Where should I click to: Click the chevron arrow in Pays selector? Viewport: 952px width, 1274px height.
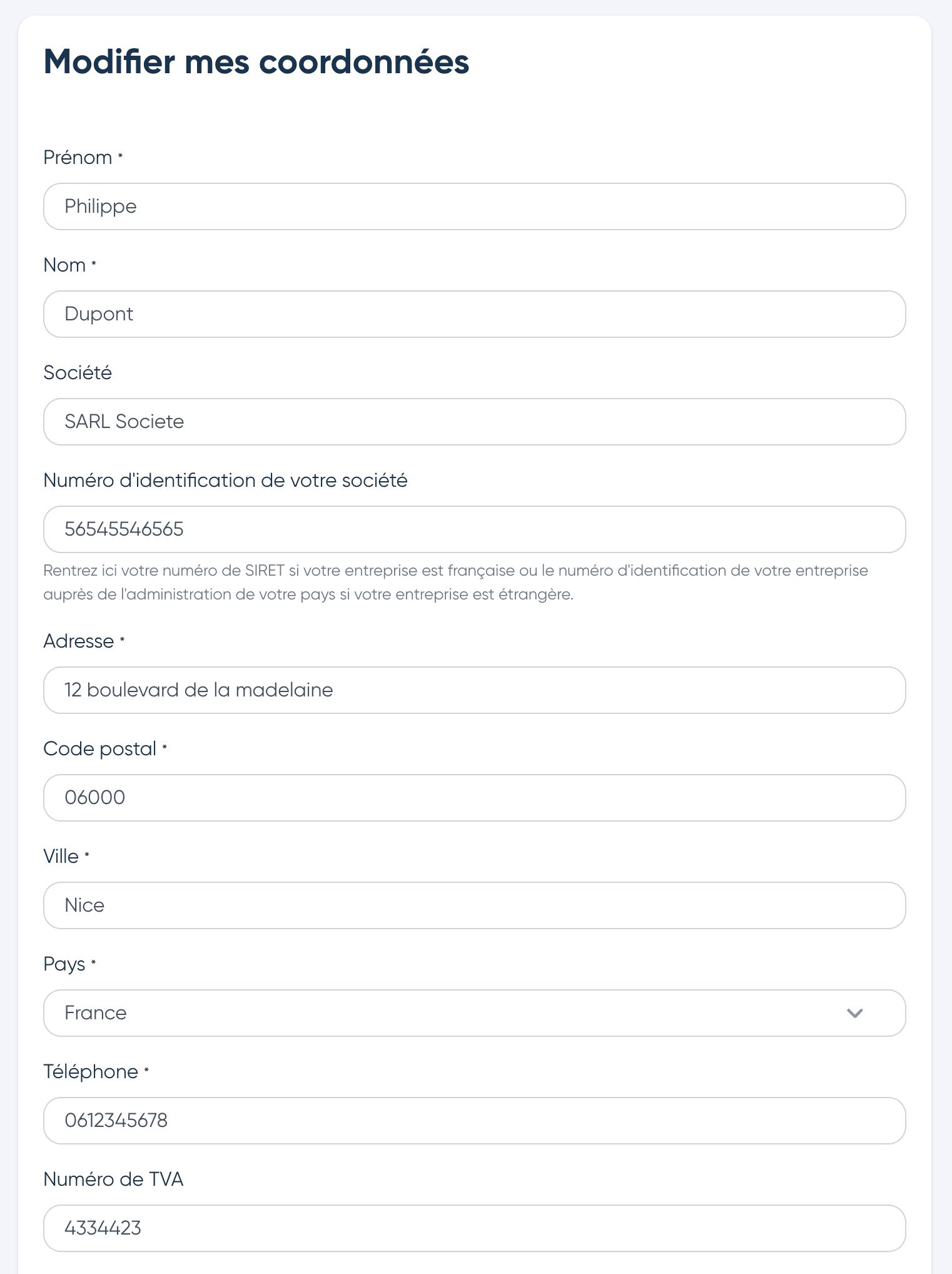(x=854, y=1013)
